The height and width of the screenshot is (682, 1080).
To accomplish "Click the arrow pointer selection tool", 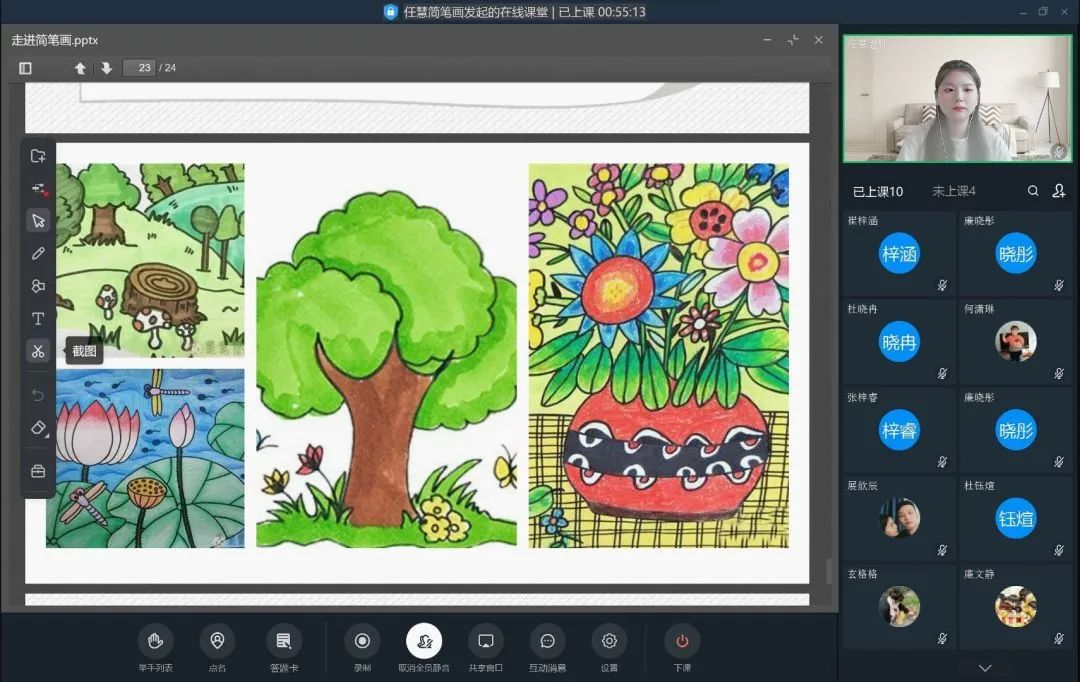I will click(38, 220).
